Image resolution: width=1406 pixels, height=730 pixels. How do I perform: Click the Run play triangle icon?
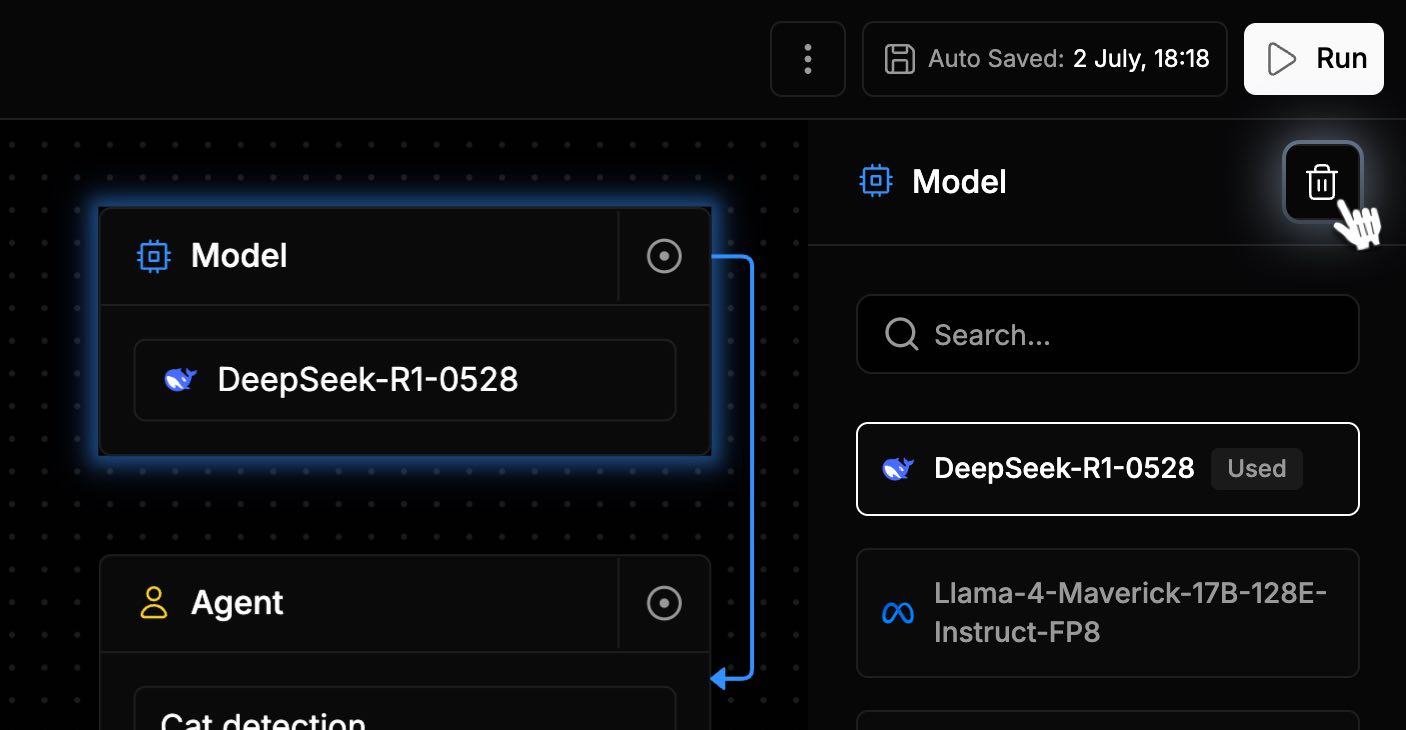(x=1281, y=59)
